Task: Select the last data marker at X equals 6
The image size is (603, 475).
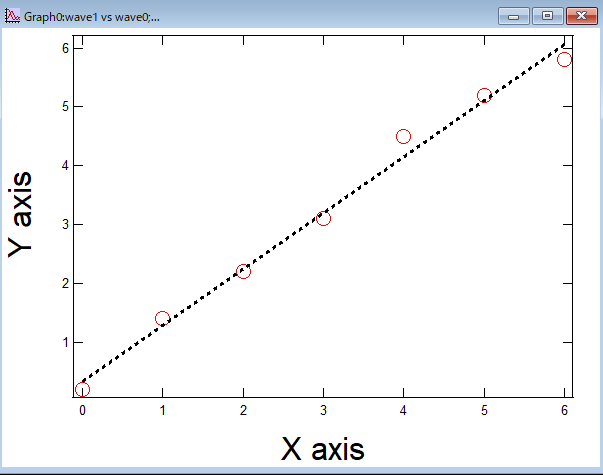Action: [x=564, y=59]
